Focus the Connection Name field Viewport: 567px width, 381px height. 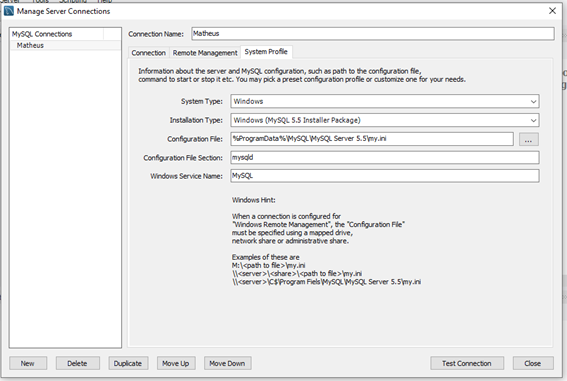(x=373, y=34)
